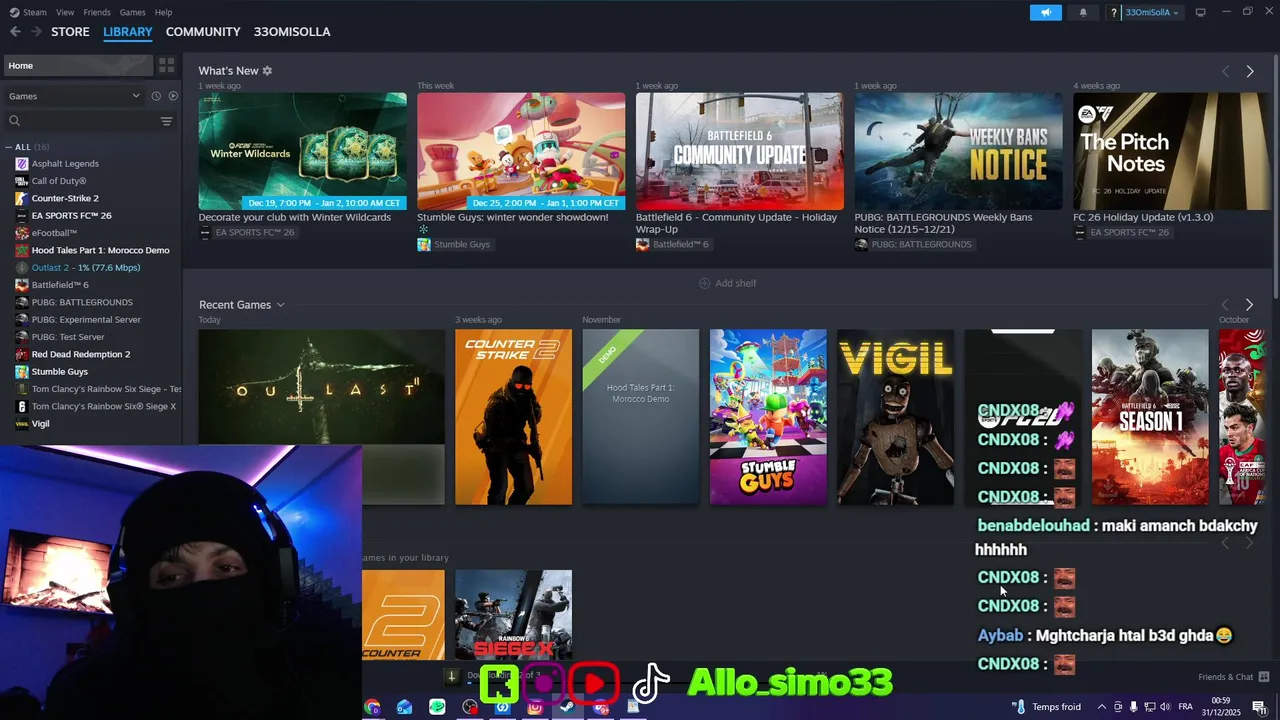1280x720 pixels.
Task: Open the announcements megaphone button
Action: tap(1045, 12)
